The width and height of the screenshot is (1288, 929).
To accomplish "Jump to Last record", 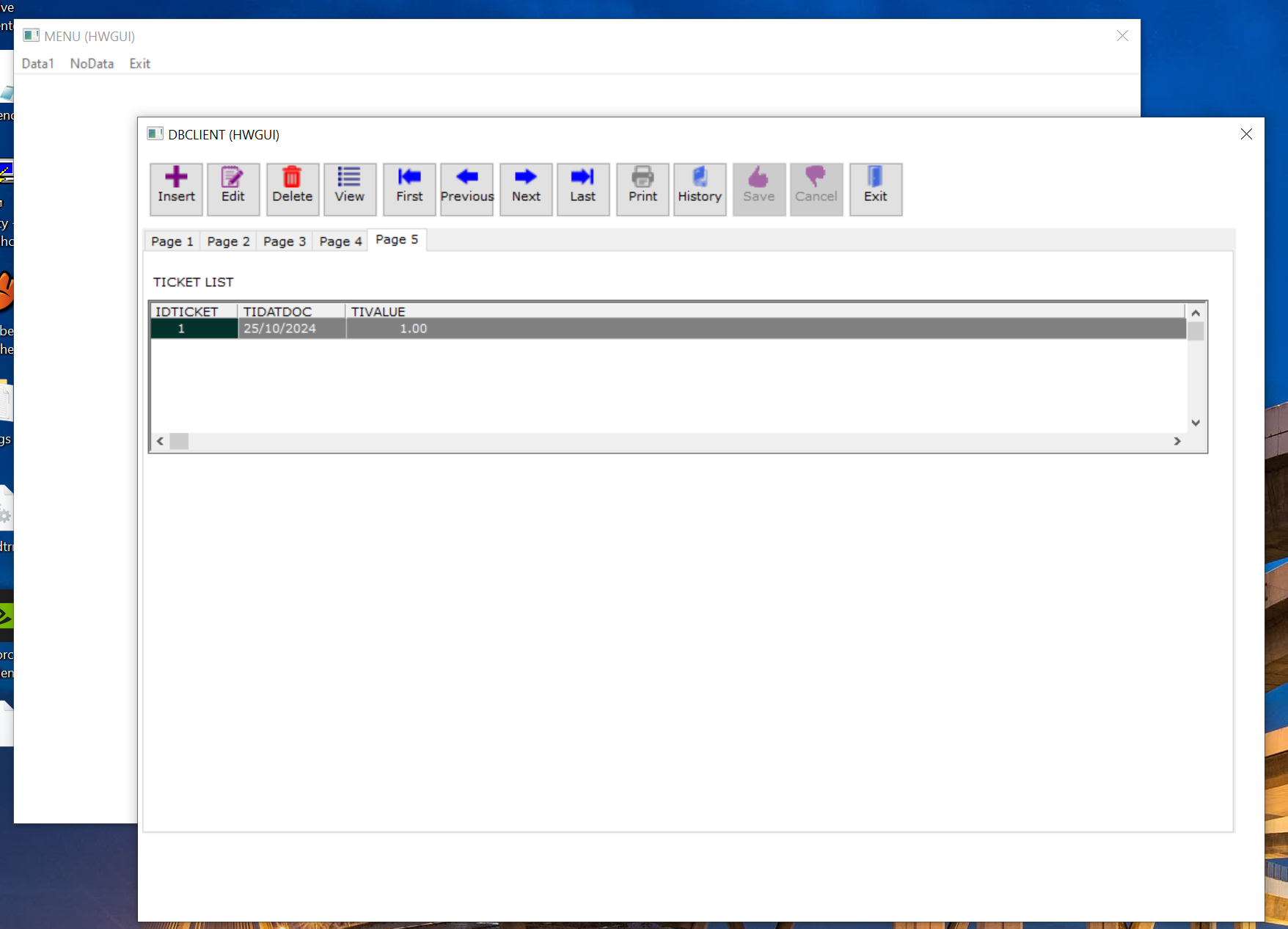I will (583, 189).
